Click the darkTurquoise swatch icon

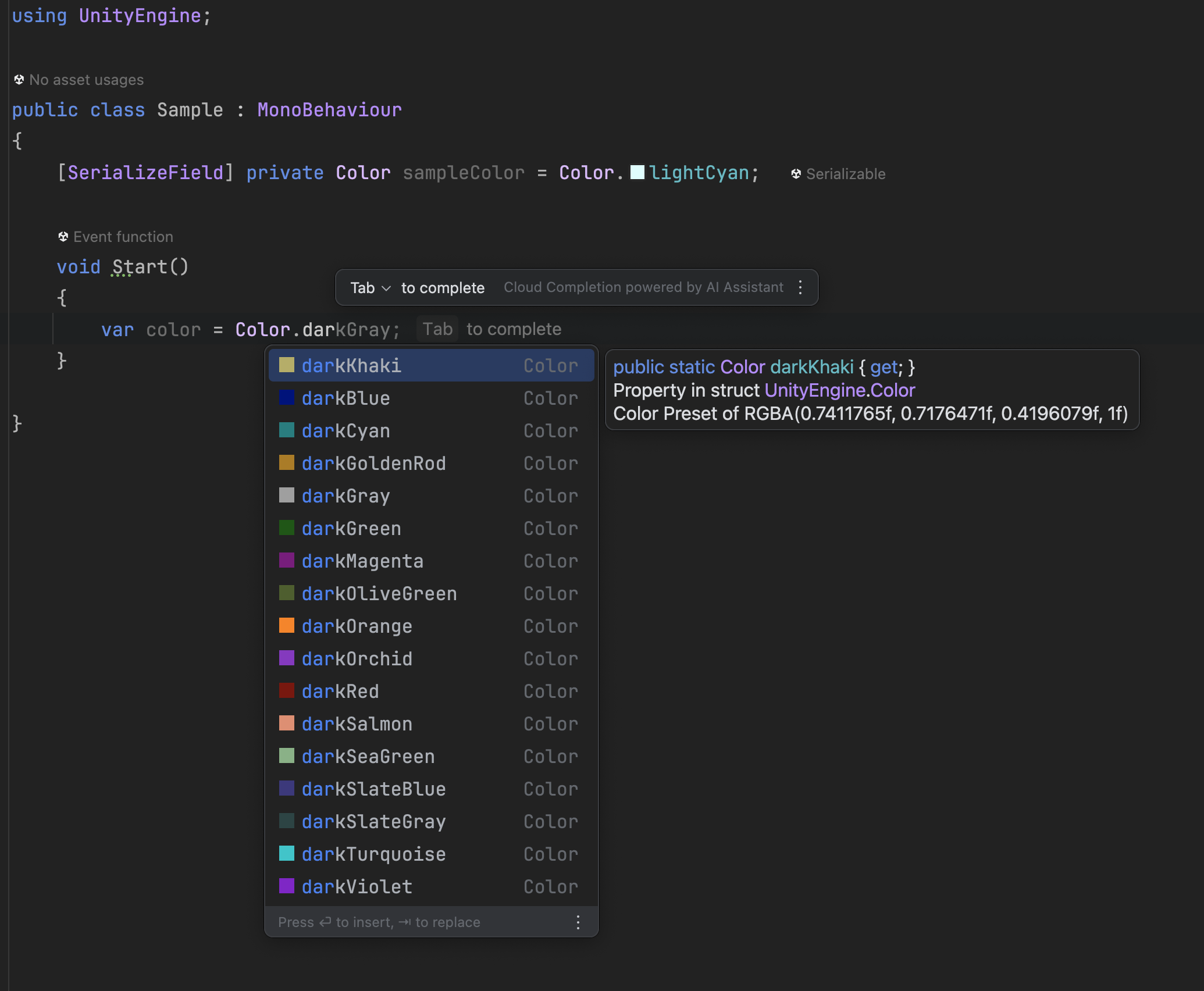[287, 854]
